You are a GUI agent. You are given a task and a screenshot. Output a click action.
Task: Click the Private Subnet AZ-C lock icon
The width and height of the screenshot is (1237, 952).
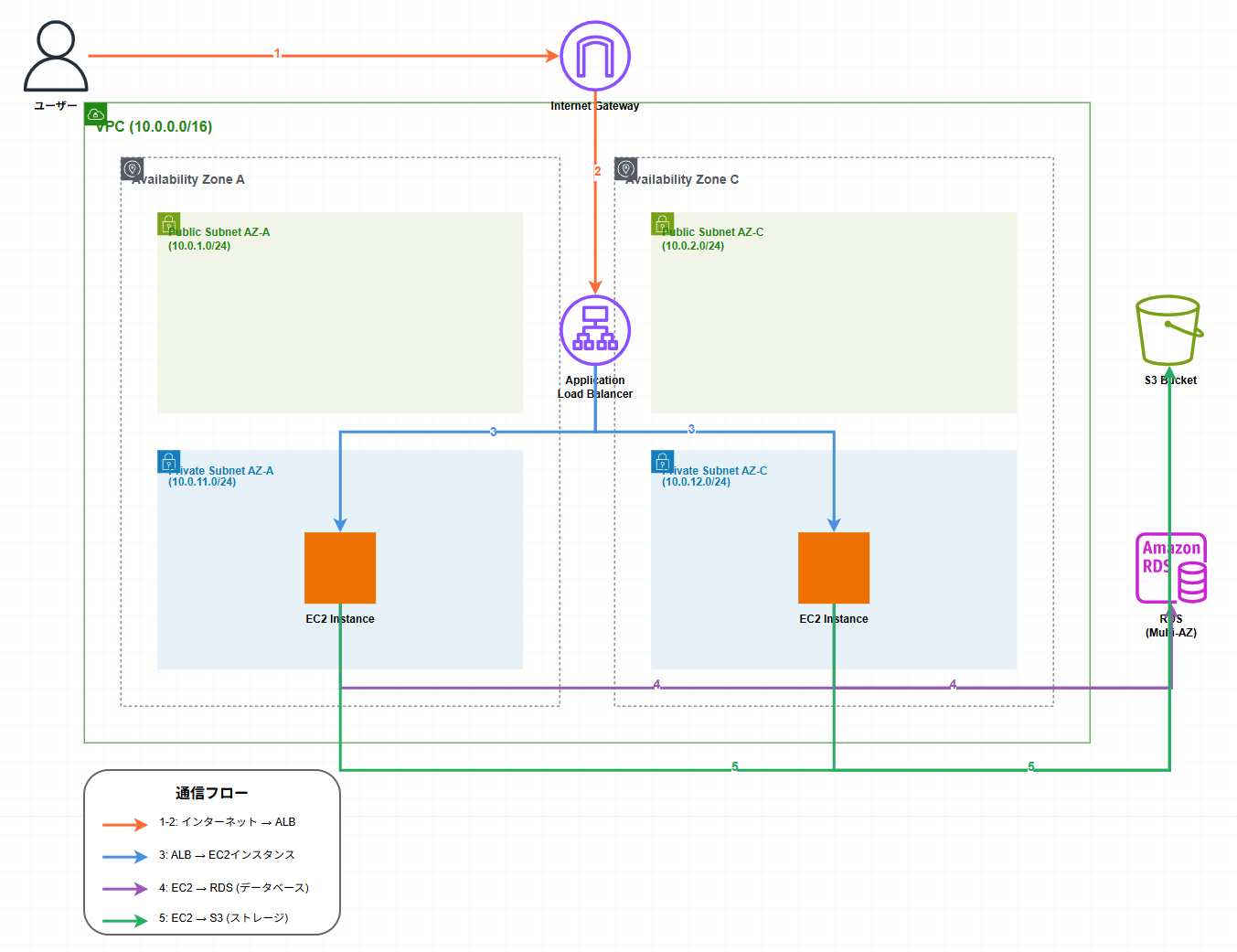pyautogui.click(x=662, y=461)
